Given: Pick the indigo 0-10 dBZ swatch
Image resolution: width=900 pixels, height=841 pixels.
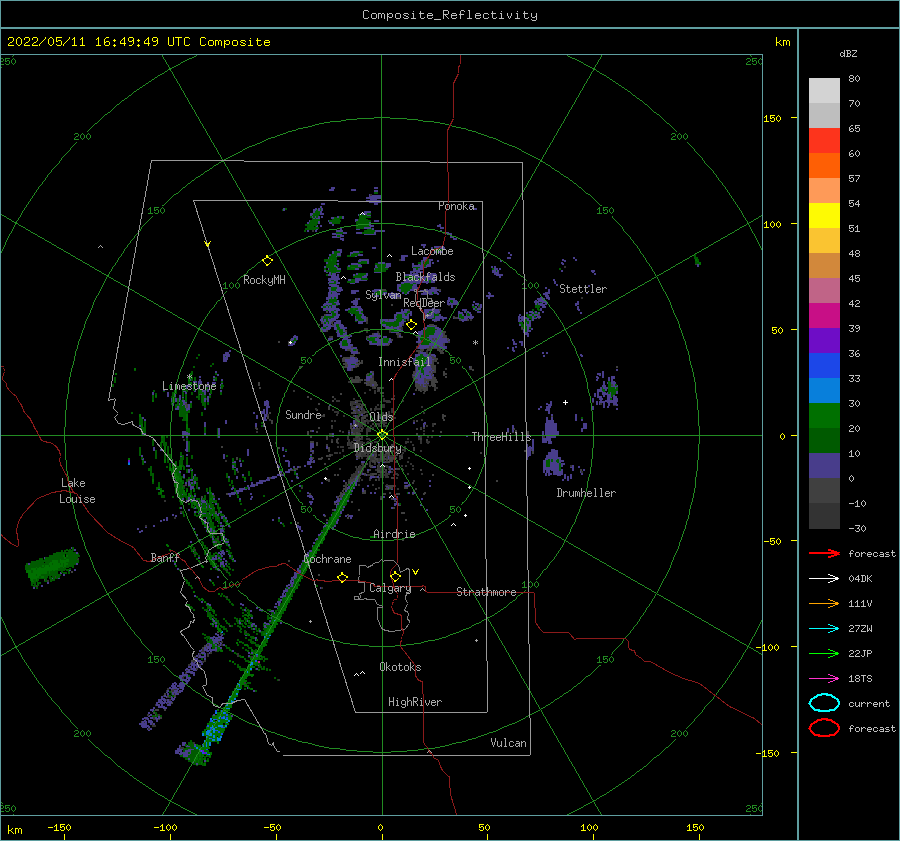Looking at the screenshot, I should 824,466.
